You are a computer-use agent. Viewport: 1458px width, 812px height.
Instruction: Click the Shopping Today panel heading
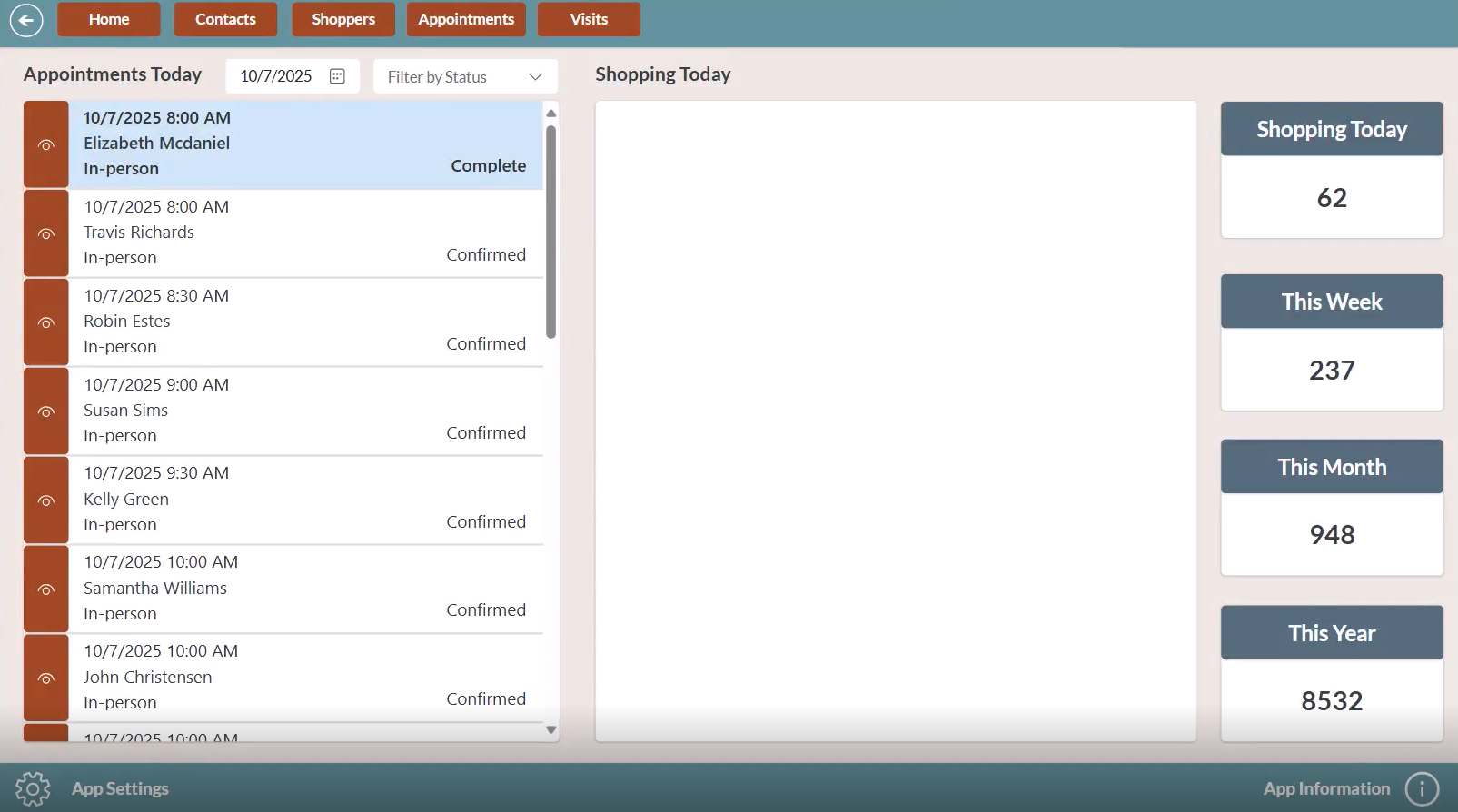click(663, 74)
